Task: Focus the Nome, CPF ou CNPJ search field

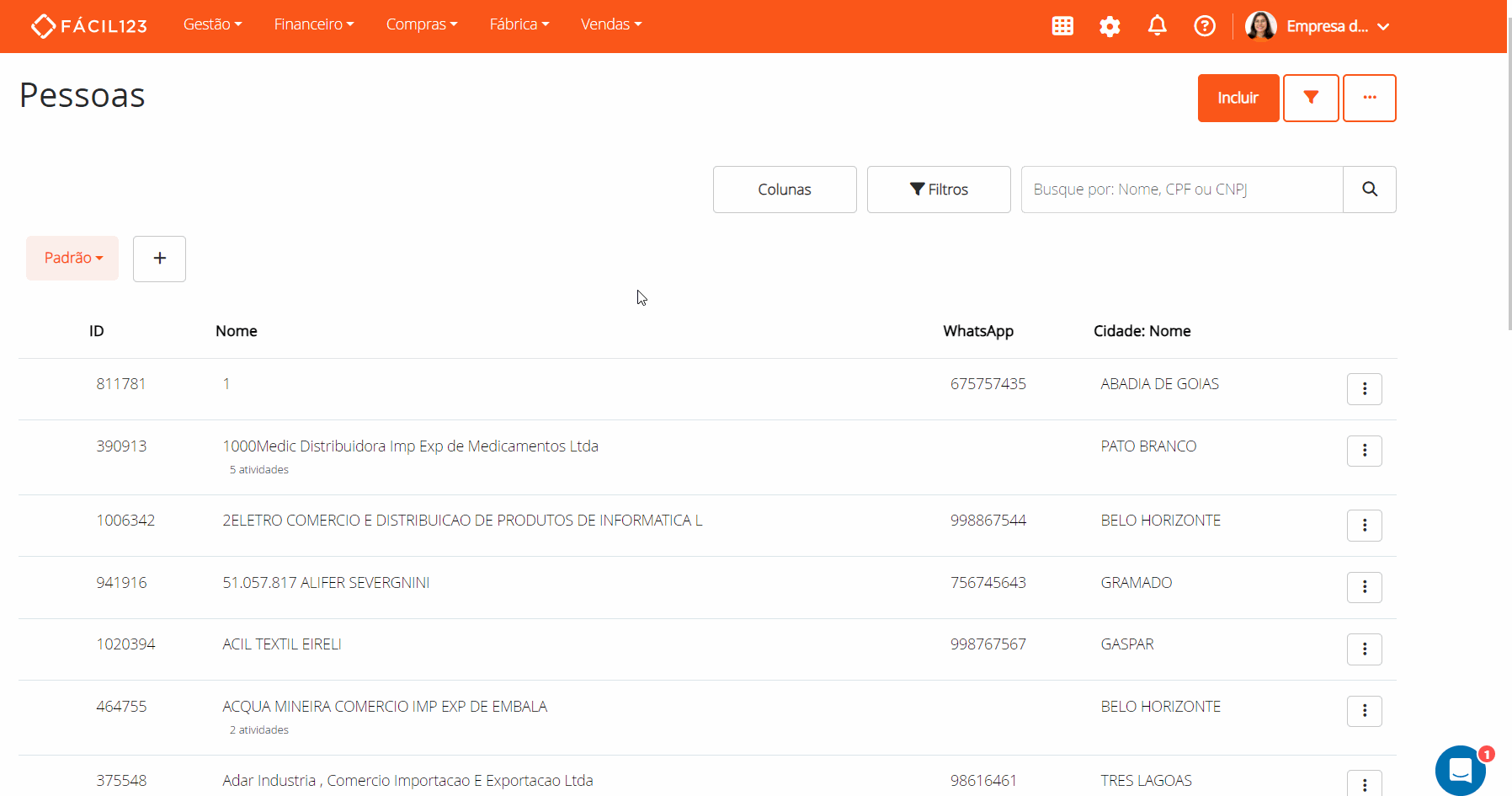Action: point(1181,190)
